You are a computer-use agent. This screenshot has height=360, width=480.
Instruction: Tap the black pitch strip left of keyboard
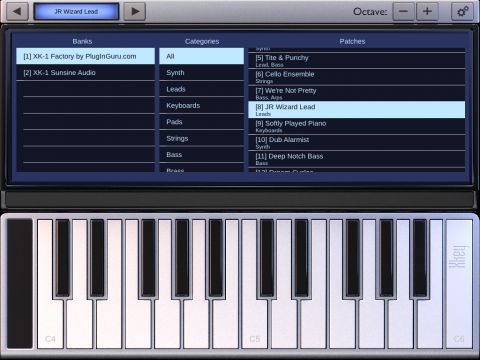click(x=20, y=283)
